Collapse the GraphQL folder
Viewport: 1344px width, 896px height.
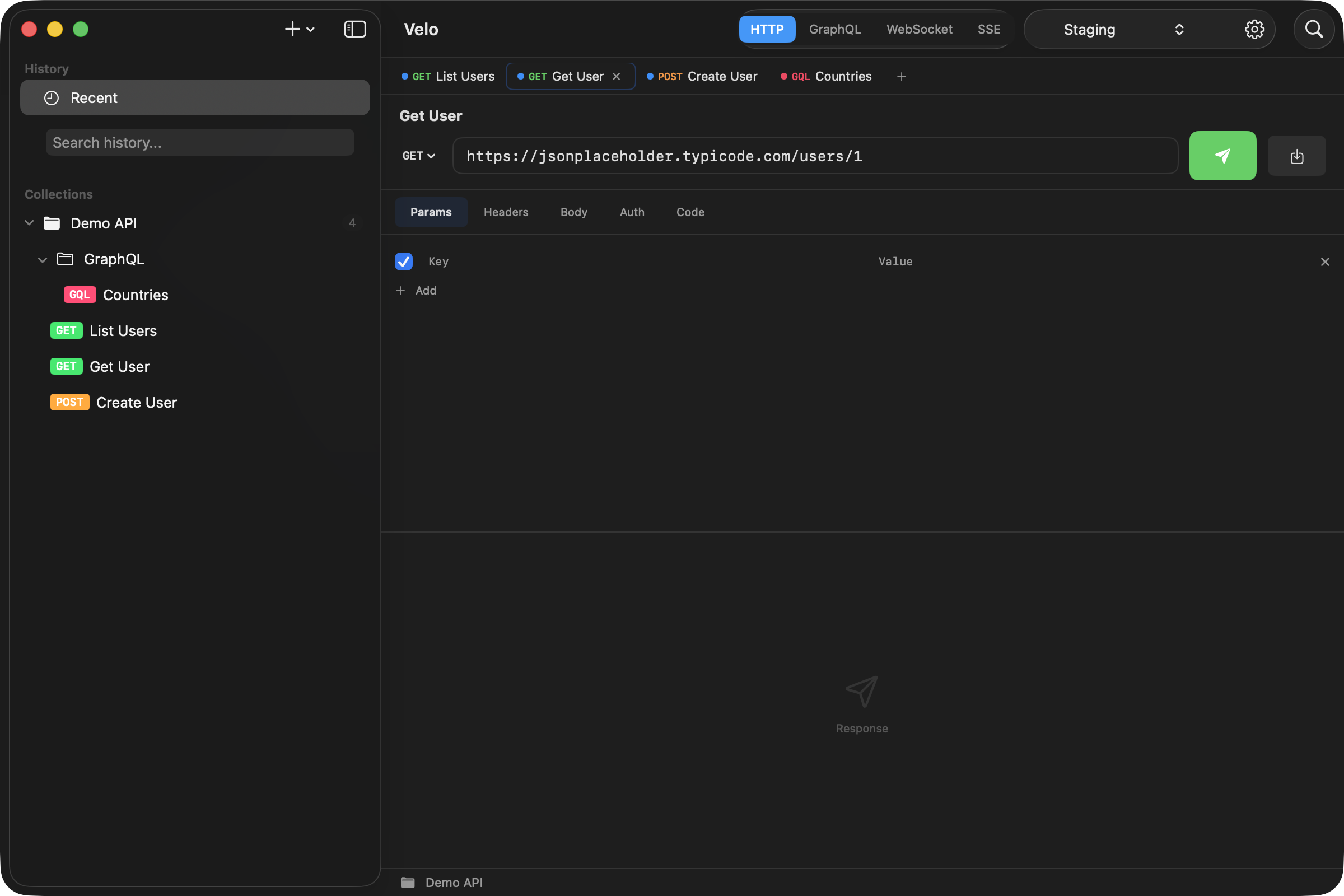(43, 259)
